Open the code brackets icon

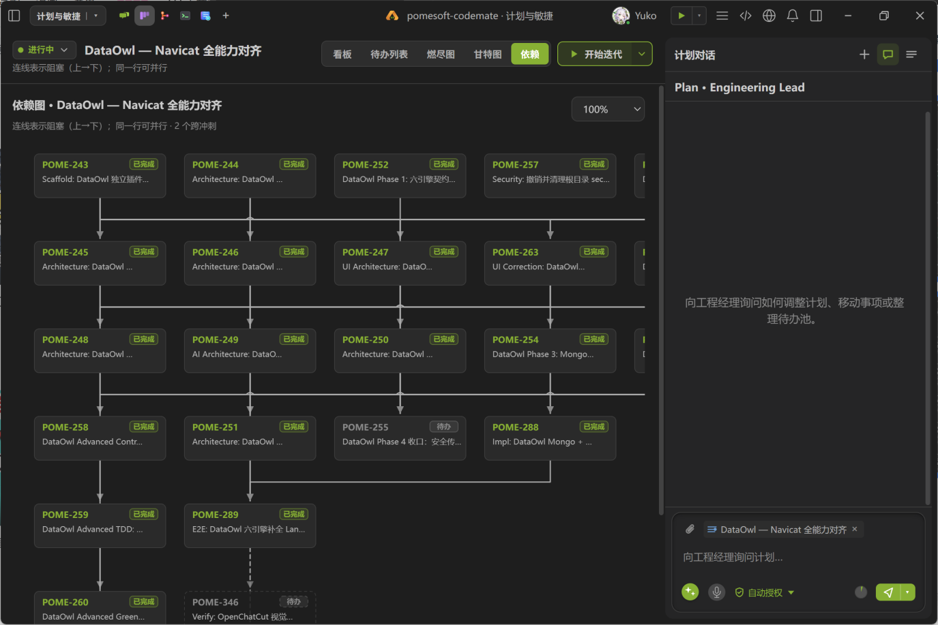click(745, 16)
